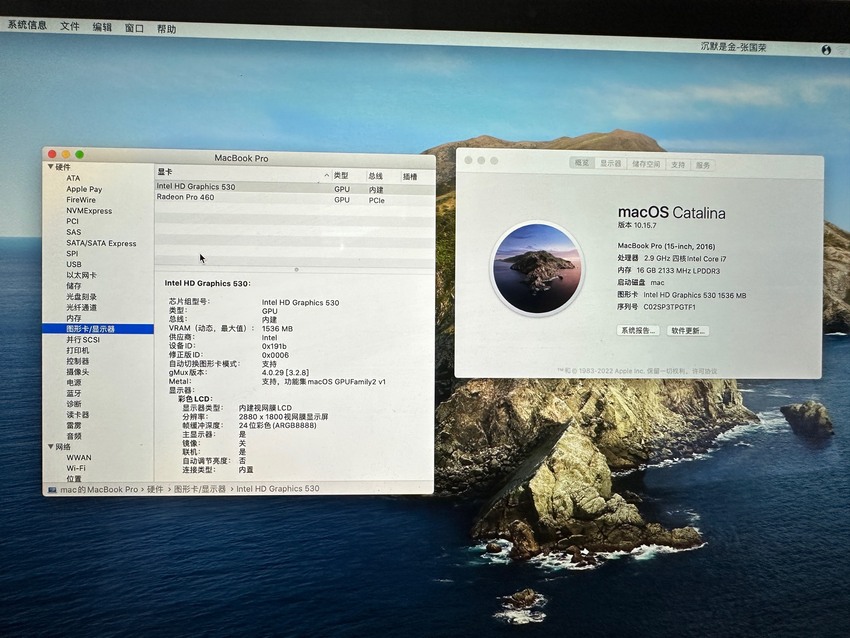
Task: Select 诊断 in the sidebar
Action: [74, 404]
